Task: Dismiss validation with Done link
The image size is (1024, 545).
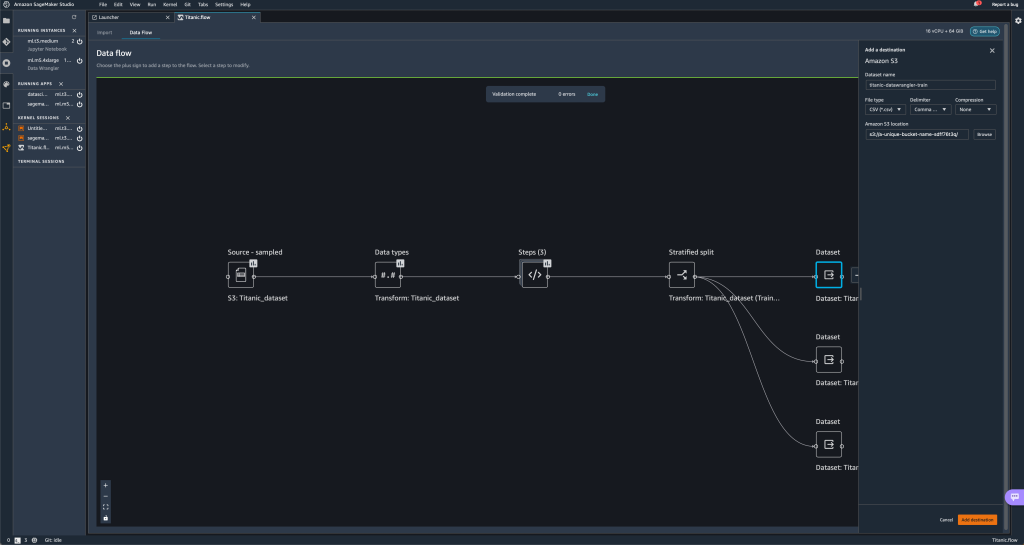Action: point(592,95)
